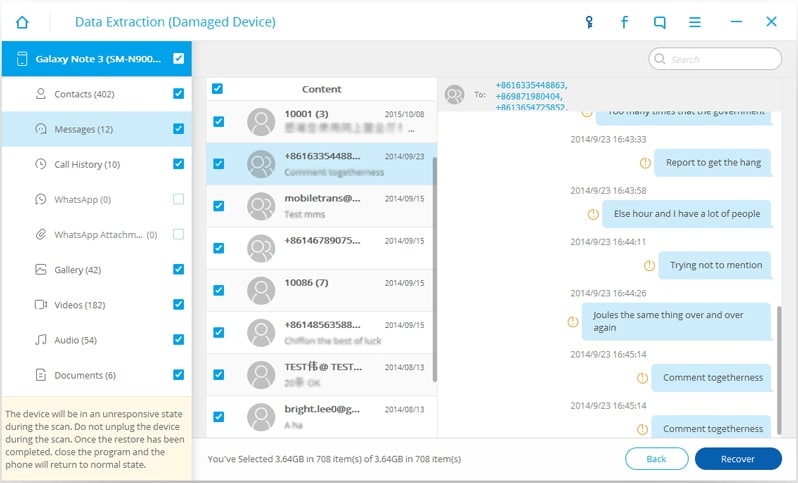Focus the Search input field
798x483 pixels.
[x=715, y=59]
